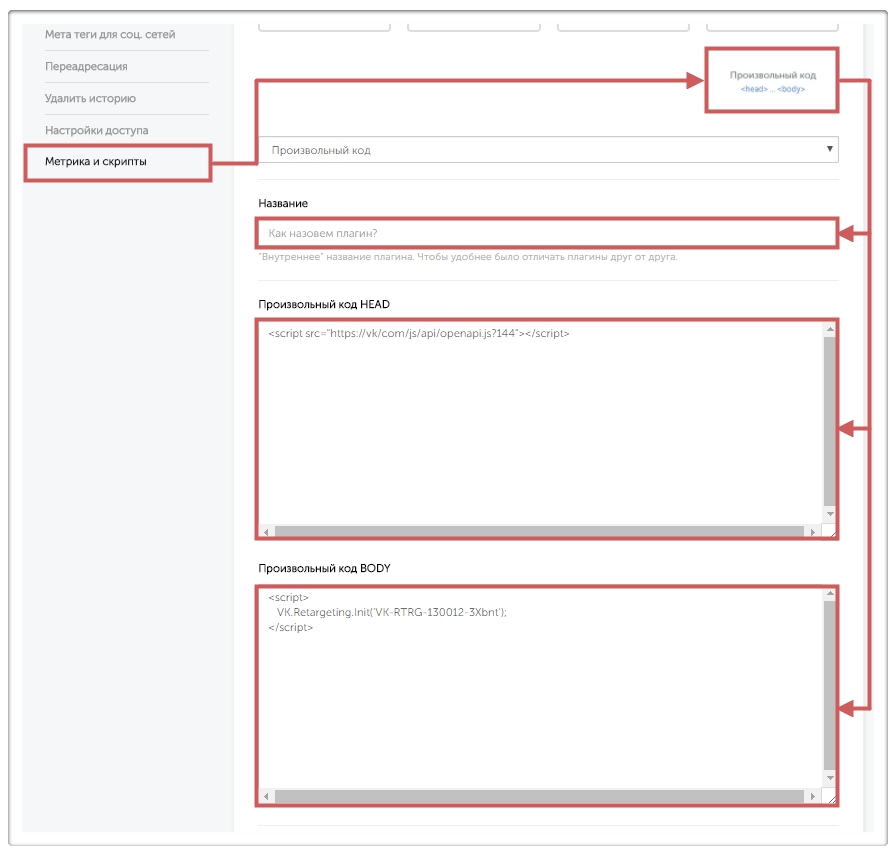The image size is (892, 849).
Task: Choose the Произвольный код head/body card
Action: tap(772, 81)
